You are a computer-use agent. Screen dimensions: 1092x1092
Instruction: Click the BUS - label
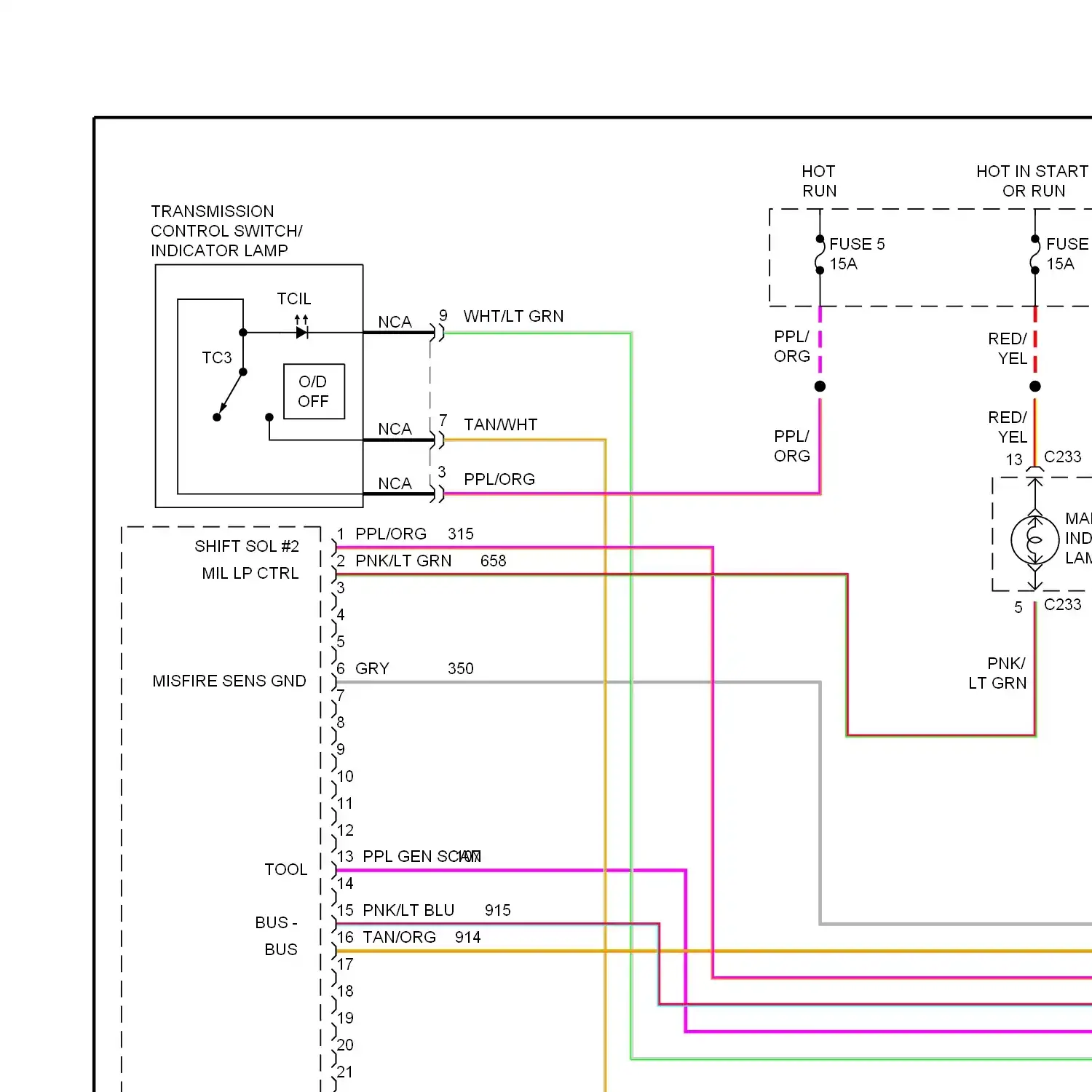click(277, 923)
